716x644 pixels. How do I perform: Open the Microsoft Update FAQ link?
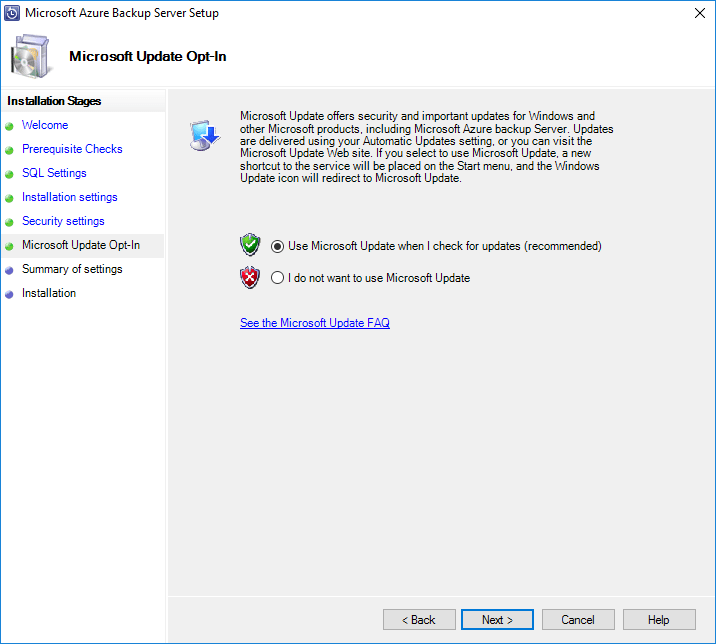(315, 322)
